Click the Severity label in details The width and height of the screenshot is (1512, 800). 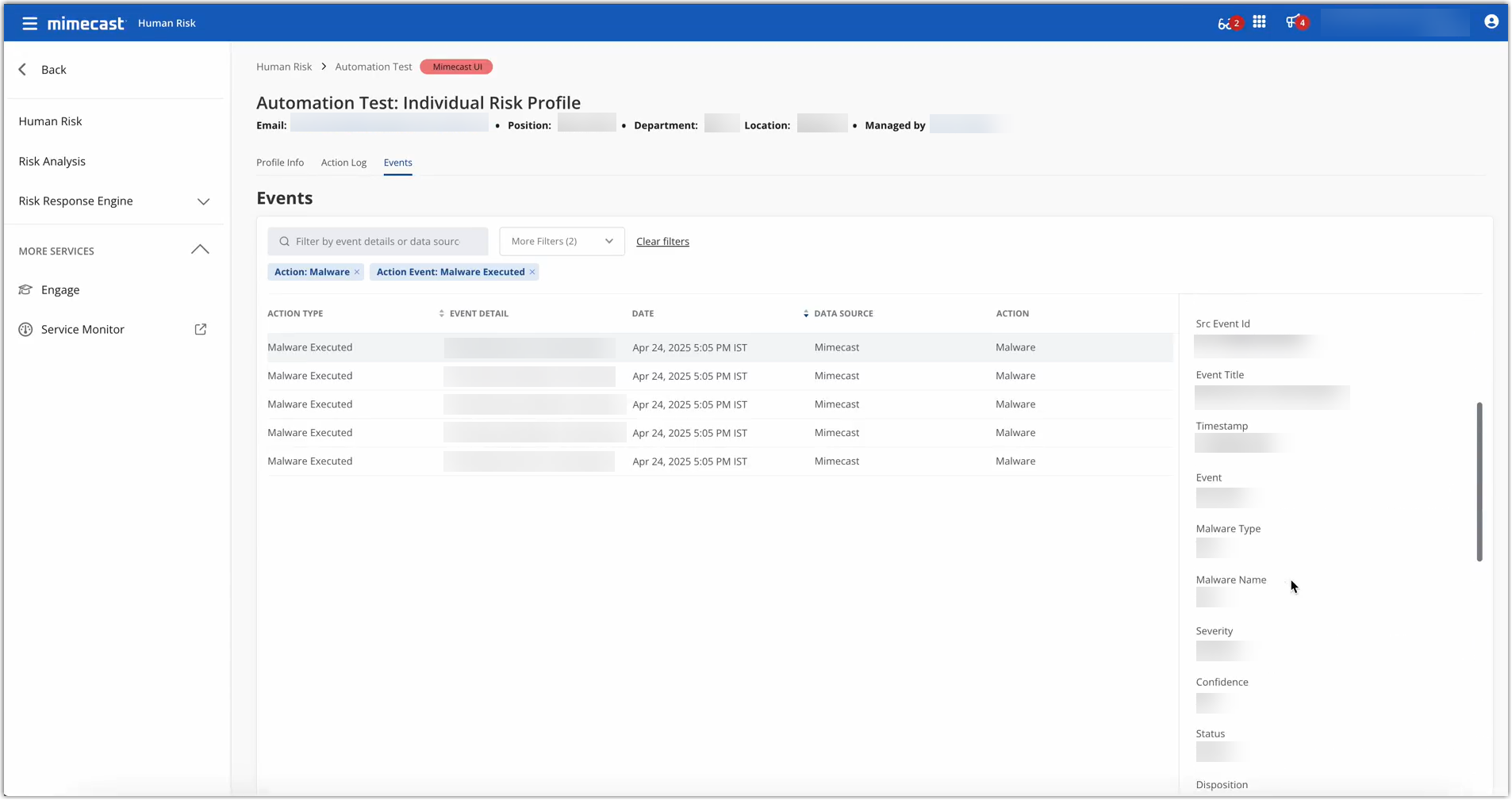click(1214, 632)
